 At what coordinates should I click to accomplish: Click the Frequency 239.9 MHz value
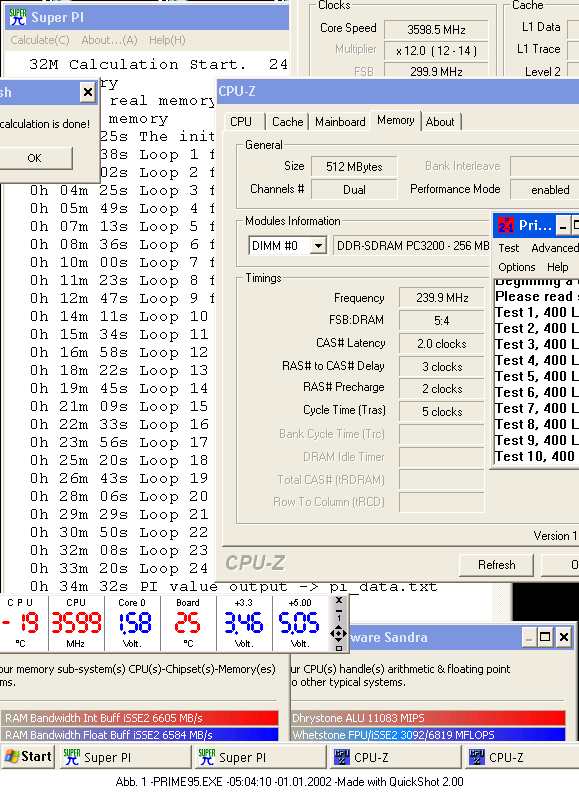442,298
